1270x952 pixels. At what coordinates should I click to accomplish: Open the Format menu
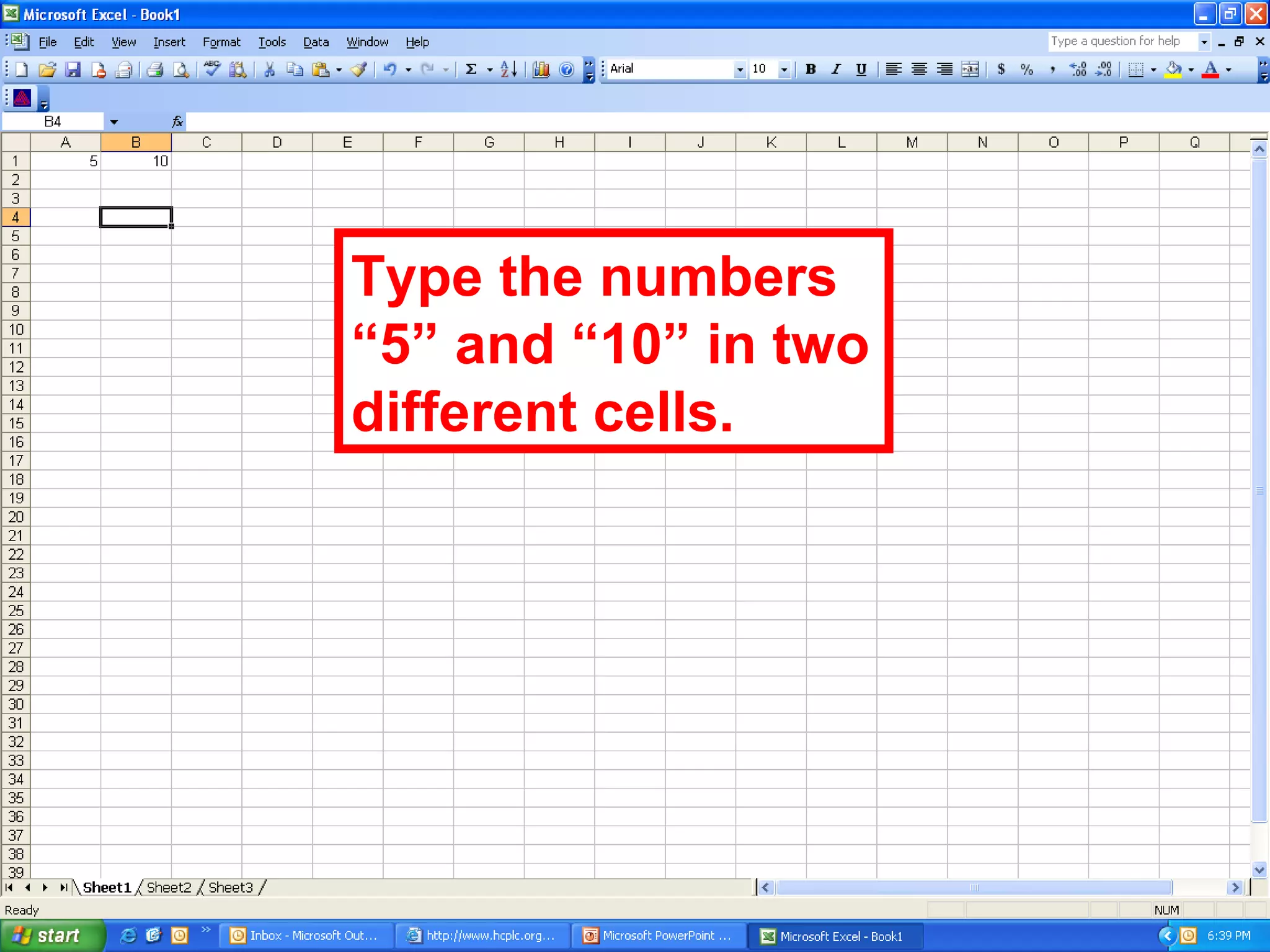click(x=221, y=42)
